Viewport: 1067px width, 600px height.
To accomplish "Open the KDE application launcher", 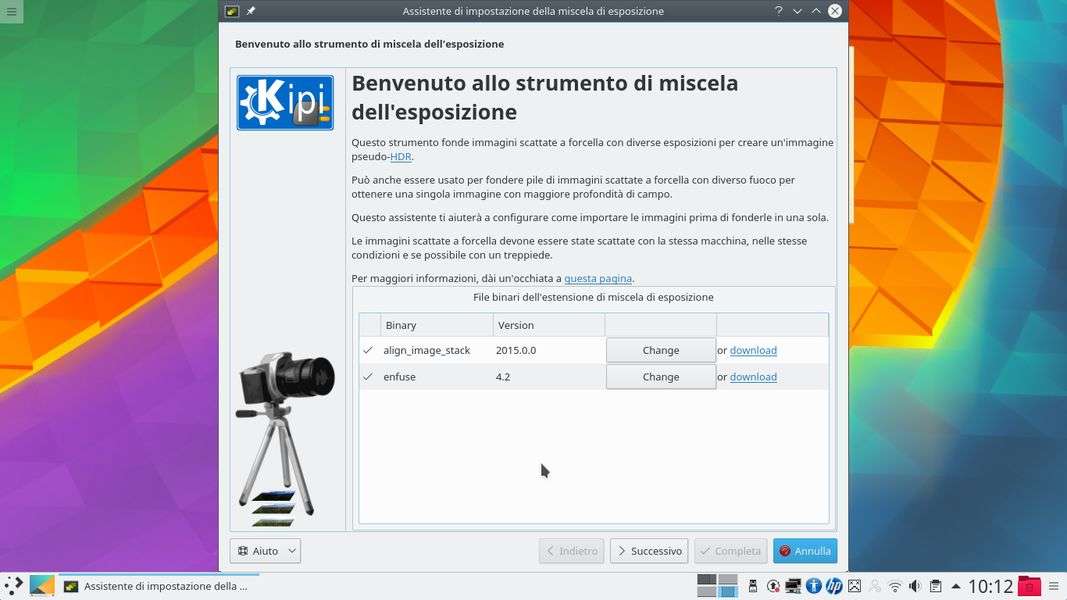I will click(x=13, y=586).
